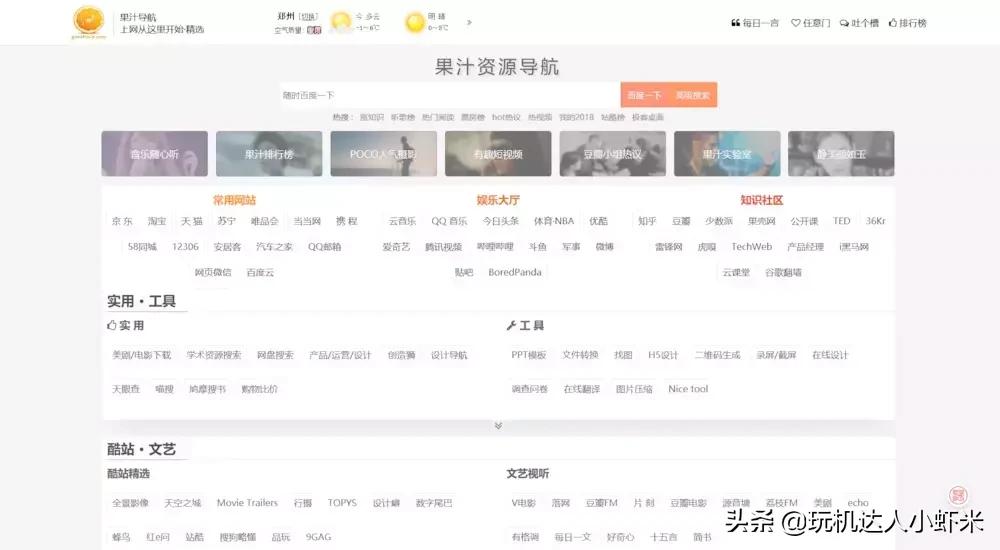Screen dimensions: 1000x550
Task: Open the H5设计 link
Action: click(x=663, y=355)
